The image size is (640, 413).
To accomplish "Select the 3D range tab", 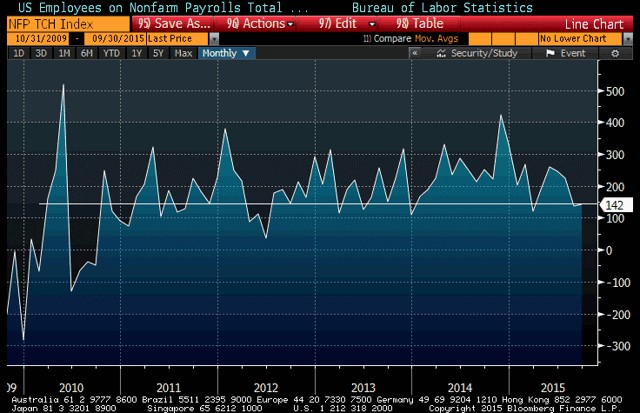I will 41,53.
